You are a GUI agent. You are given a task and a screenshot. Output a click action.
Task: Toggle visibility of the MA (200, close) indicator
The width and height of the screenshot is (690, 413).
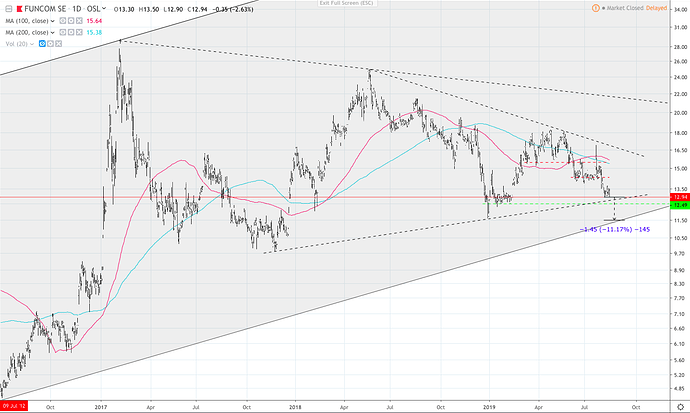[63, 32]
